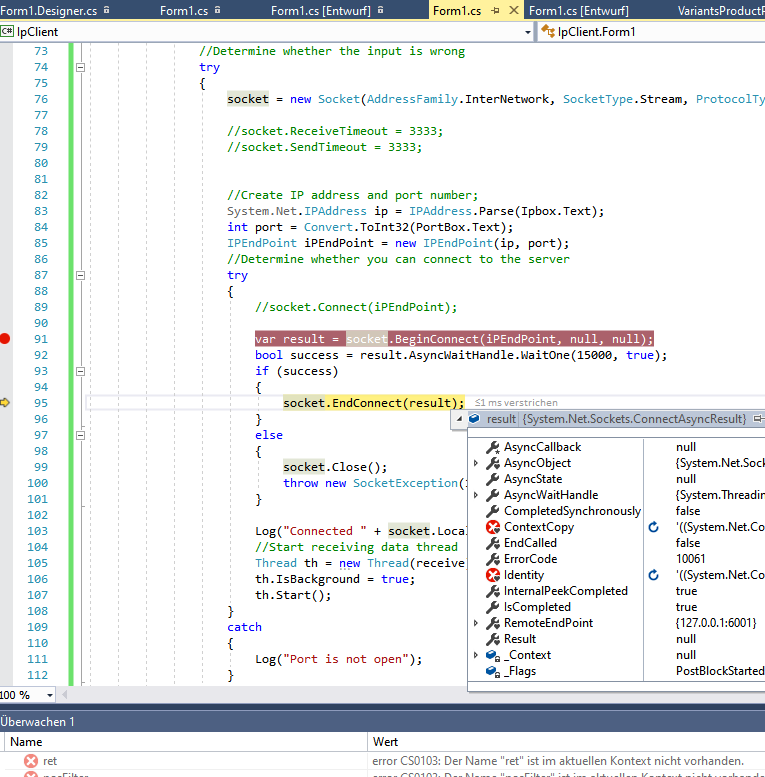The image size is (765, 777).
Task: Select the CompletedSynchronously property row
Action: point(616,511)
